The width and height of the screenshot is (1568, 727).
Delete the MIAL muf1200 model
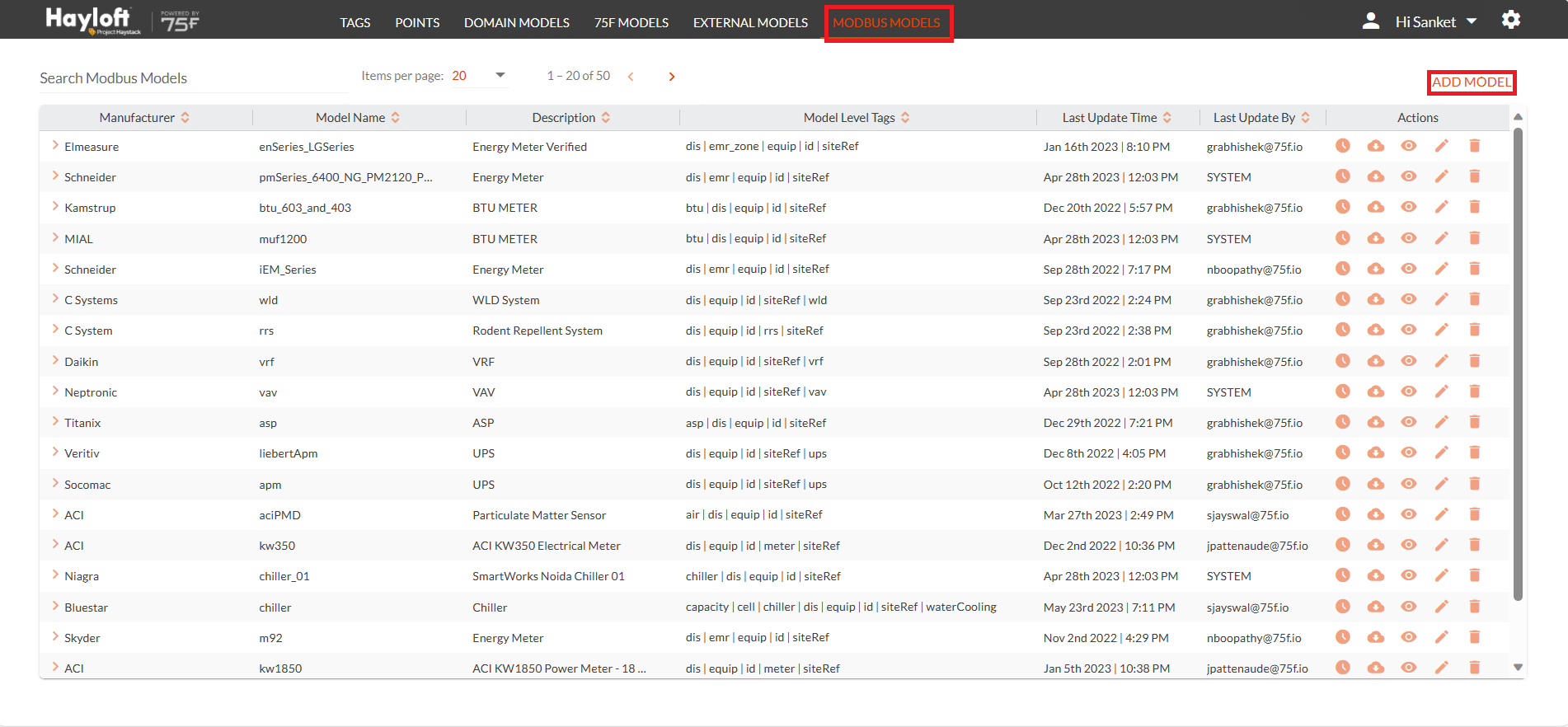tap(1475, 238)
